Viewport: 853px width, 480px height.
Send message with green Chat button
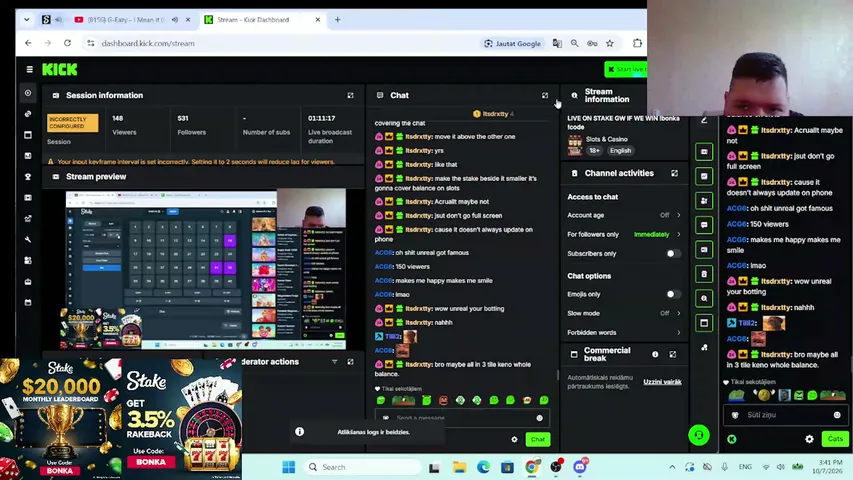[x=537, y=439]
